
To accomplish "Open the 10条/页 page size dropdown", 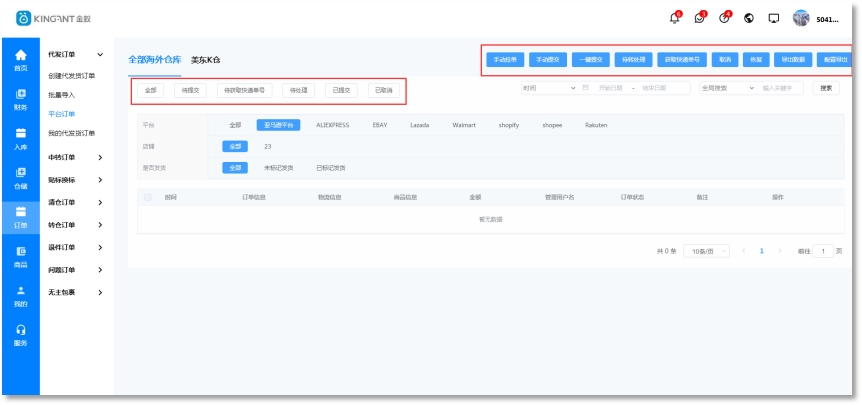I will point(706,251).
